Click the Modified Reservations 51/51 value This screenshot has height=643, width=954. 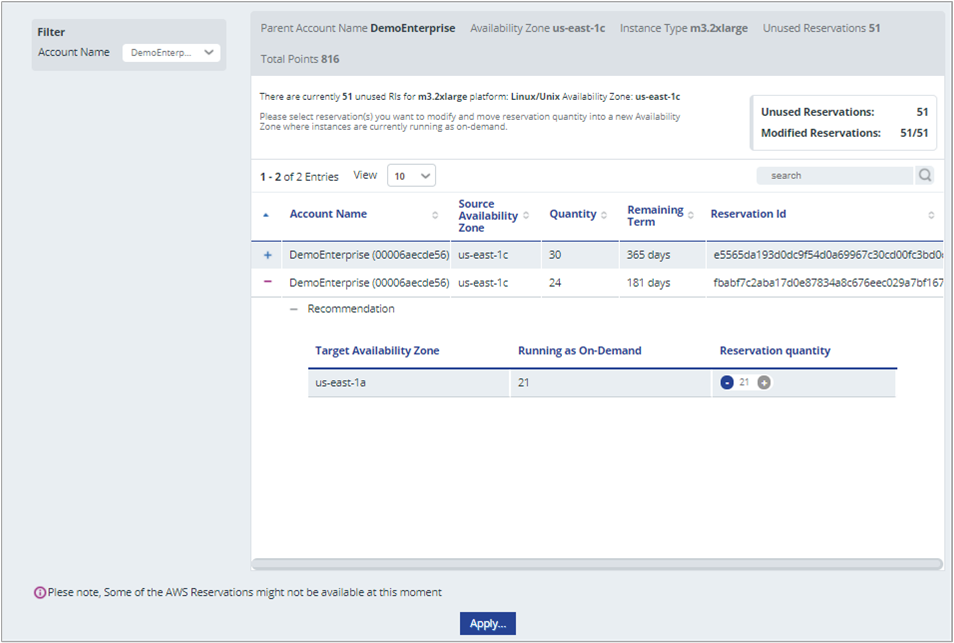click(x=914, y=133)
